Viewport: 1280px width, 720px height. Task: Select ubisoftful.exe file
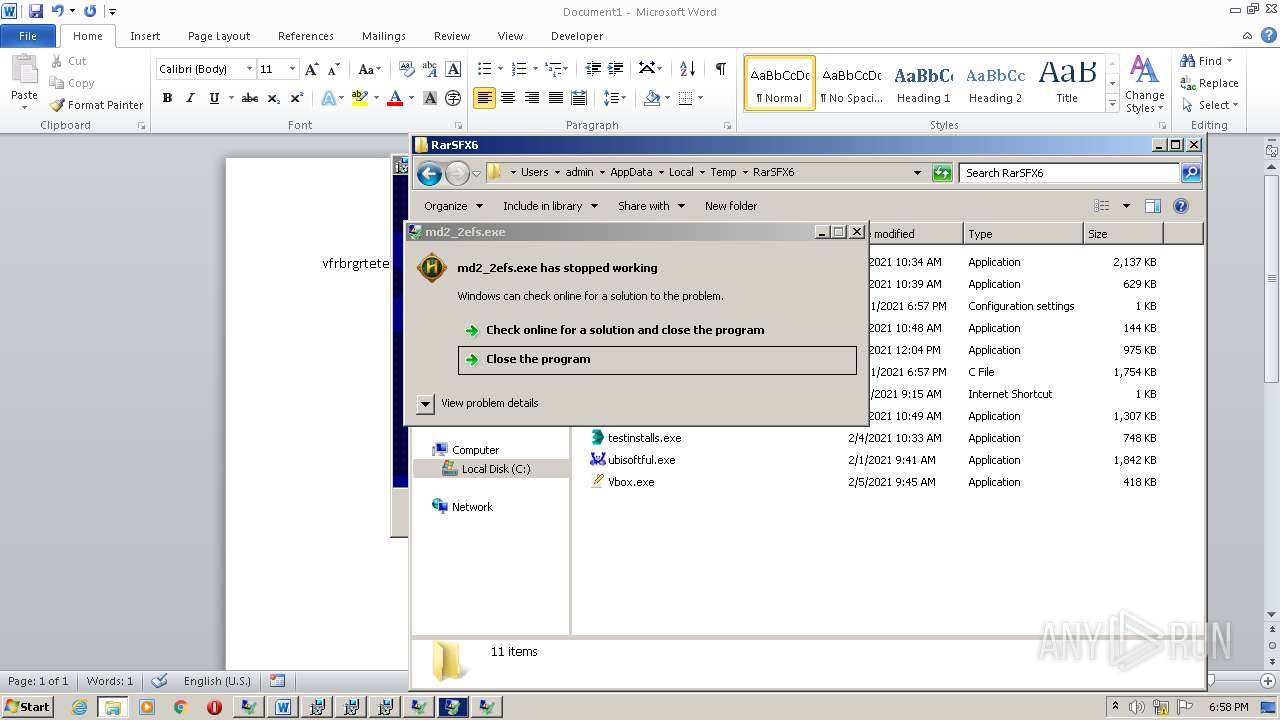(x=641, y=461)
